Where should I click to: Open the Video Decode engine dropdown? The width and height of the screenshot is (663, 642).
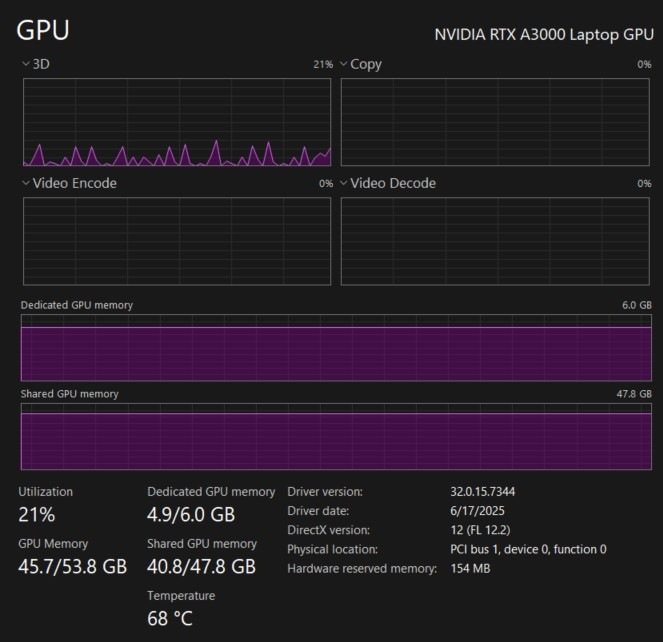(x=344, y=183)
